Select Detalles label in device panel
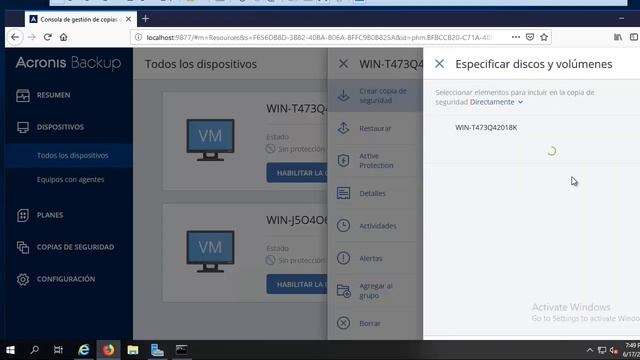The height and width of the screenshot is (360, 640). tap(372, 193)
